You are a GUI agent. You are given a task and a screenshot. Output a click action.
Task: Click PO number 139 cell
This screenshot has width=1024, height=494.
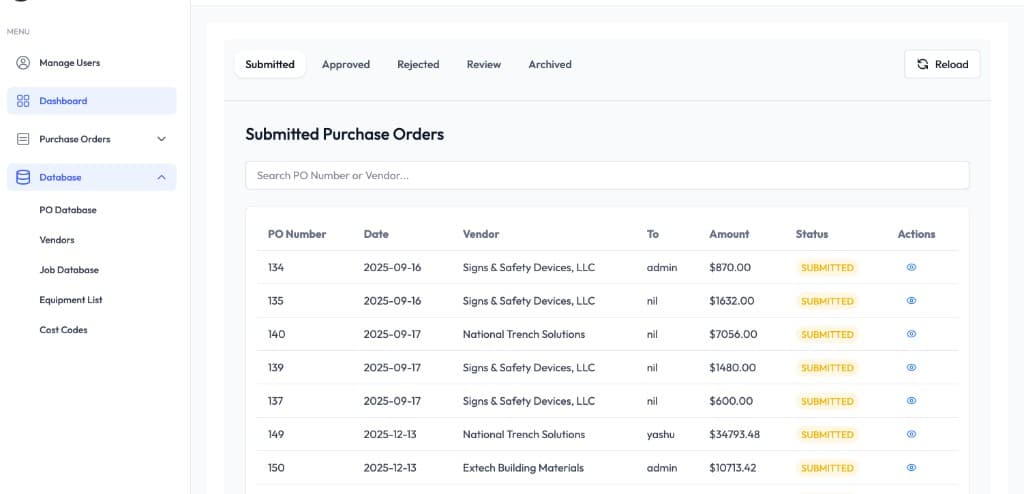click(x=276, y=367)
